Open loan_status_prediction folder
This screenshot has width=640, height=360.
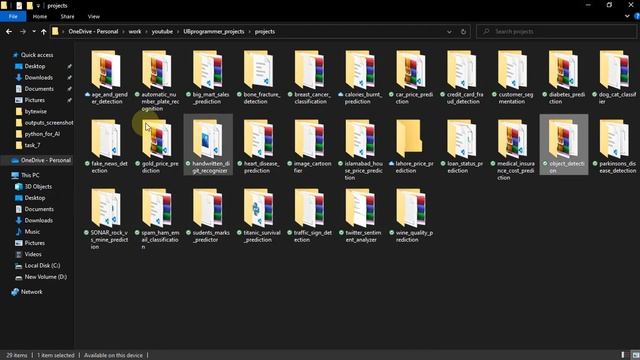[x=462, y=146]
